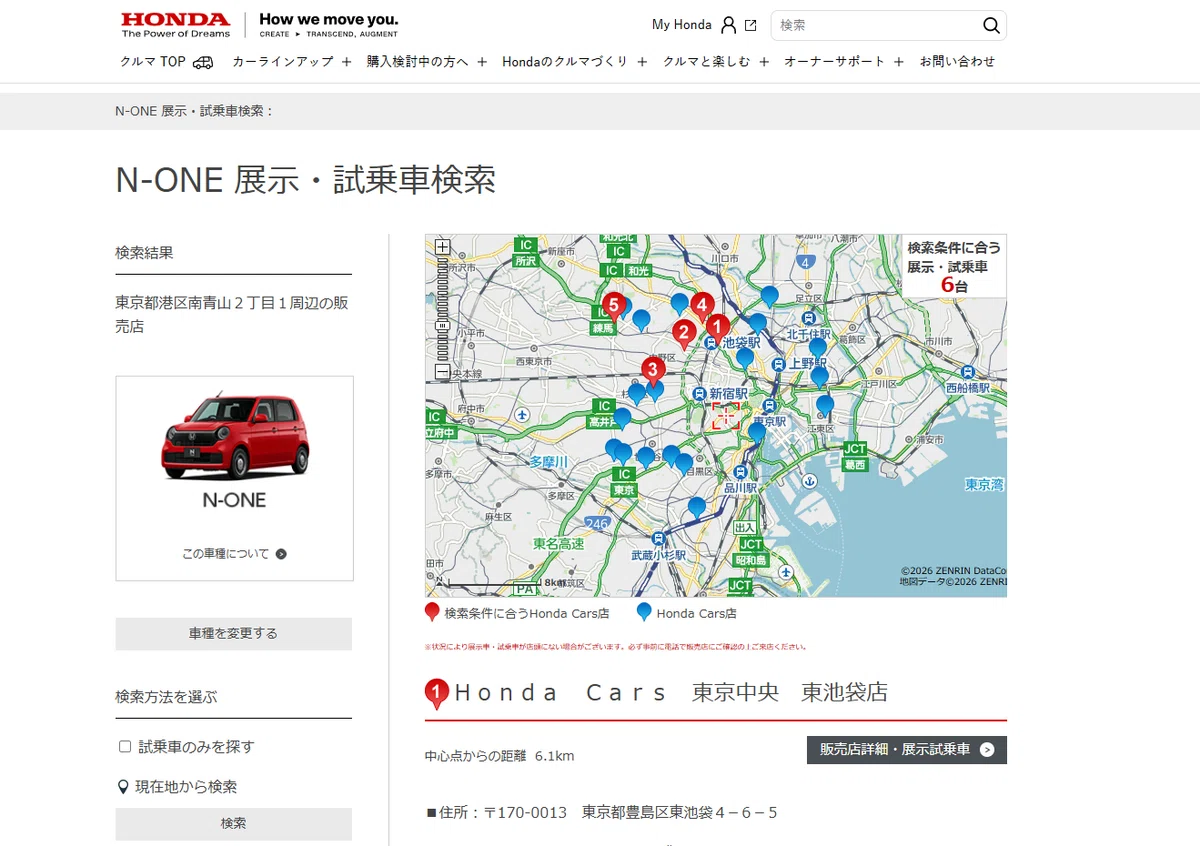Zoom out the map with minus button
The image size is (1200, 846).
(443, 372)
